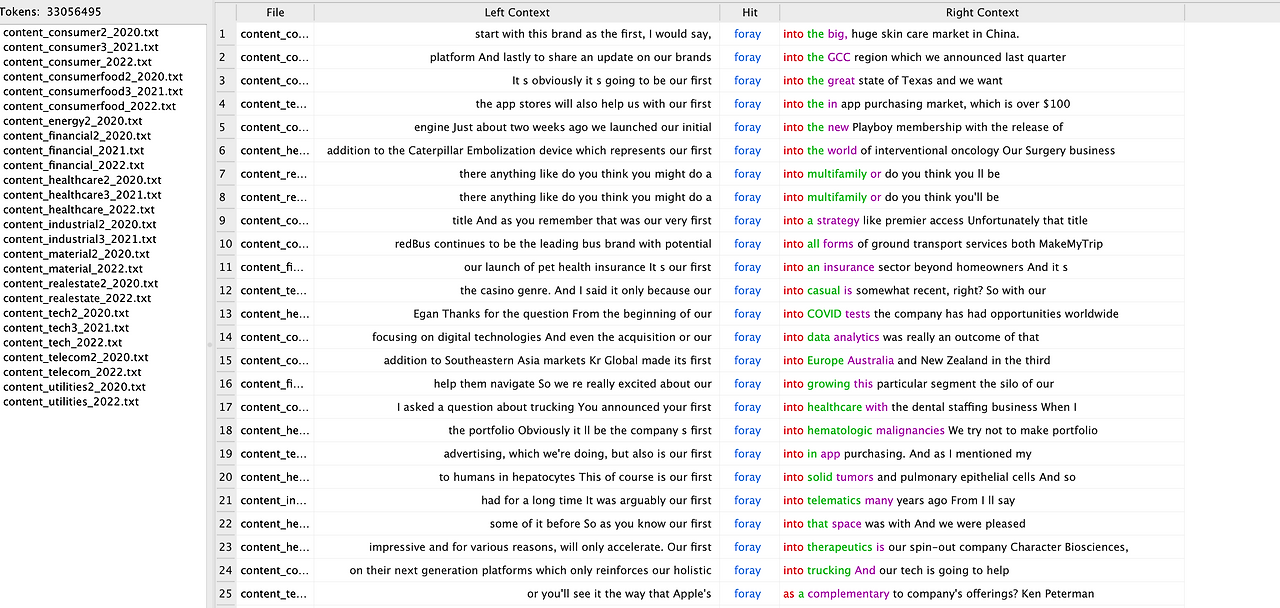The width and height of the screenshot is (1280, 608).
Task: Click the 'foray' hit in row 13
Action: [748, 314]
